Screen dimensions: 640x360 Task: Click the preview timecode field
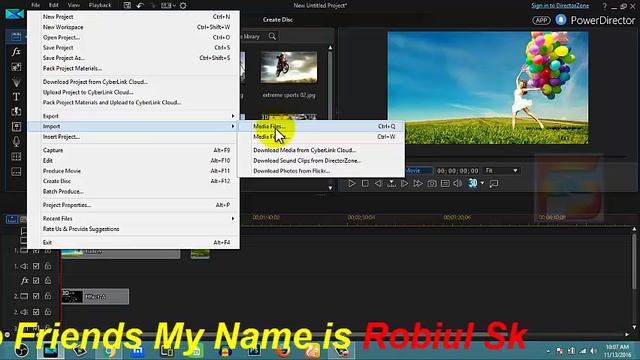[x=458, y=171]
